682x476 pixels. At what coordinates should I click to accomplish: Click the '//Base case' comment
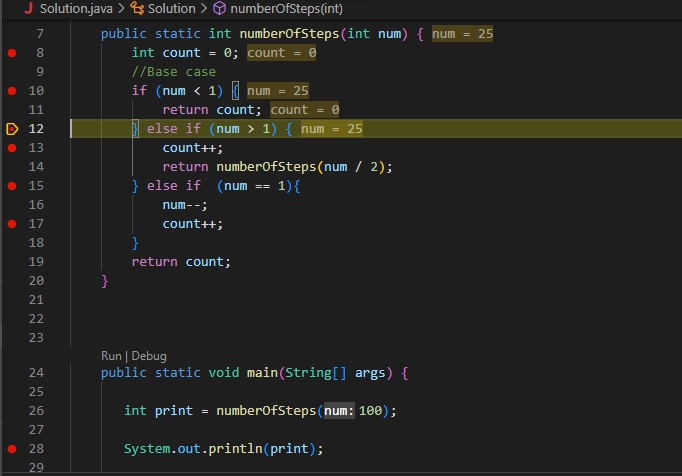pyautogui.click(x=174, y=72)
